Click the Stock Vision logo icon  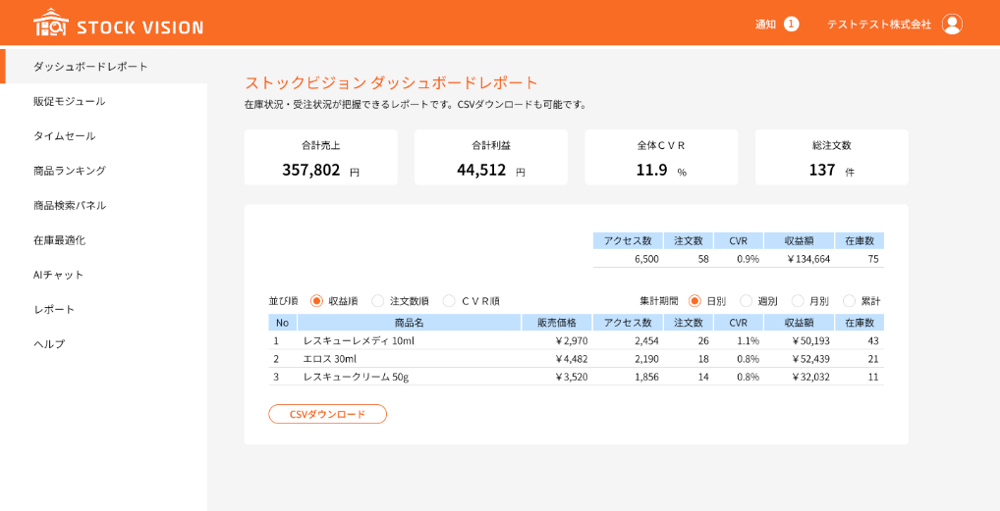50,23
